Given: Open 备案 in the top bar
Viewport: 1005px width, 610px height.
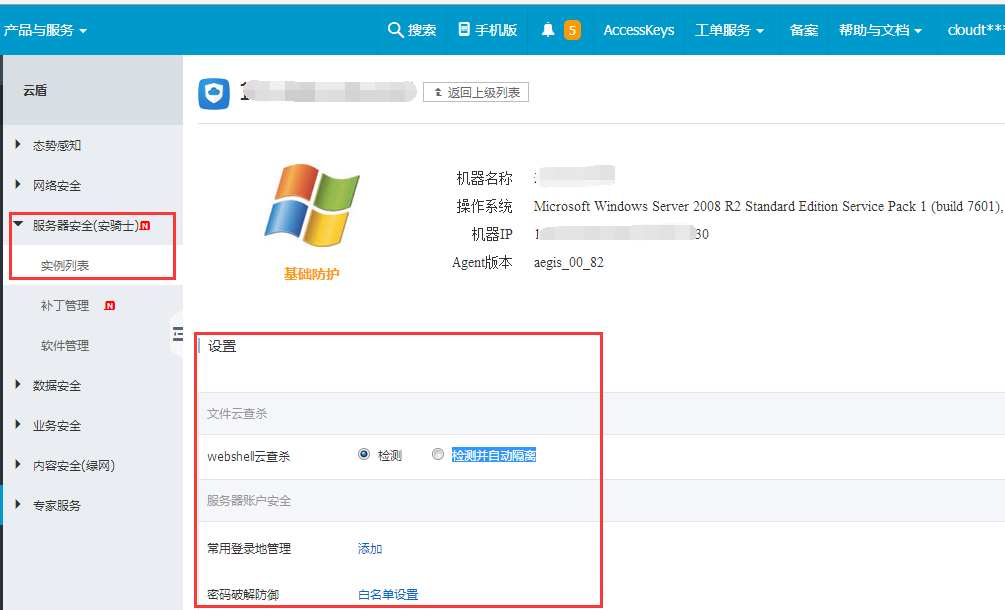Looking at the screenshot, I should pos(804,30).
